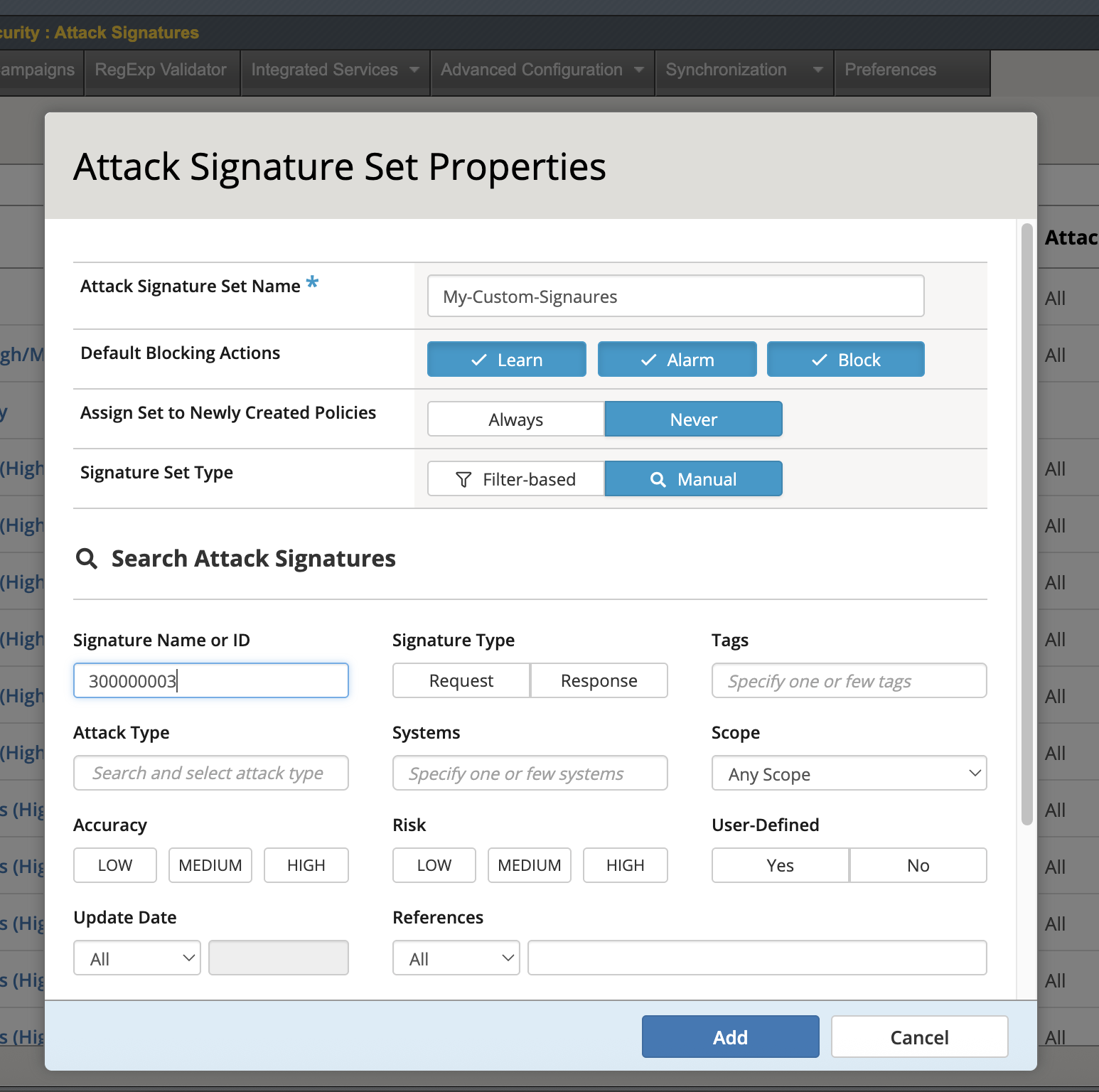Select Never for newly created policies
The image size is (1099, 1092).
tap(694, 419)
